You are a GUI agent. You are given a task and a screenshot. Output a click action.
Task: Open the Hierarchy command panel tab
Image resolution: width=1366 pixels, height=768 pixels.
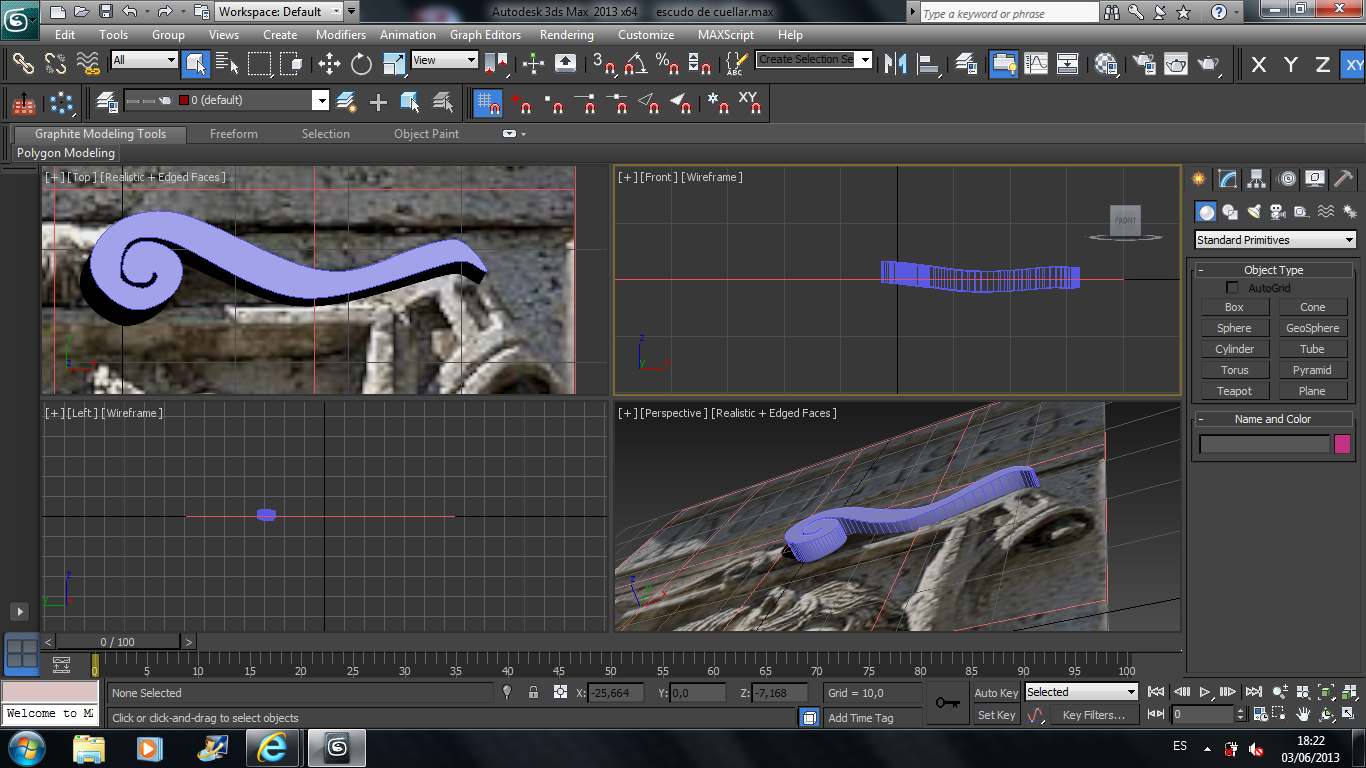click(x=1257, y=179)
